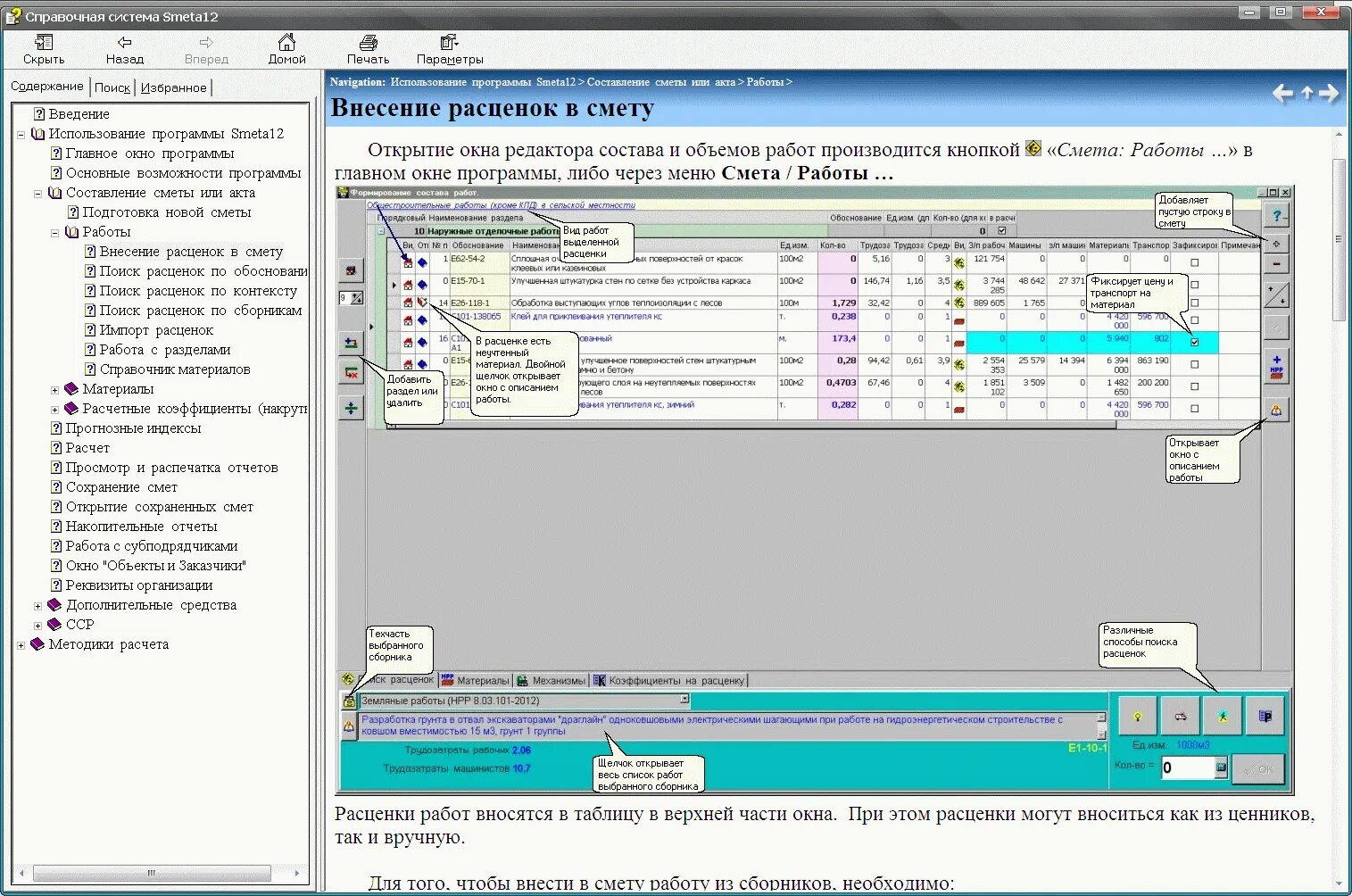This screenshot has width=1352, height=896.
Task: Switch to the Содержание tab
Action: [47, 87]
